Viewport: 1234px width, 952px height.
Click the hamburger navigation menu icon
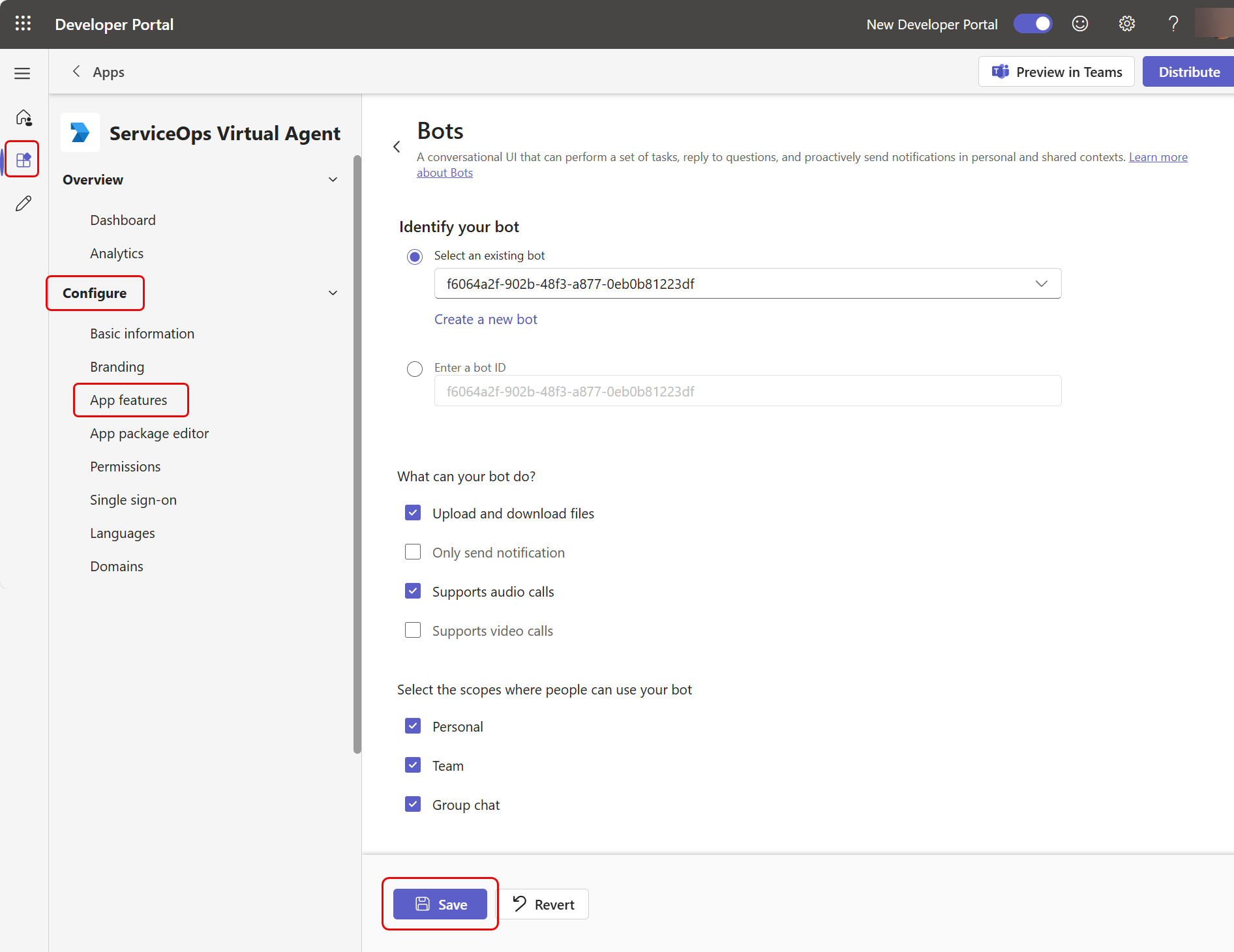pos(22,73)
